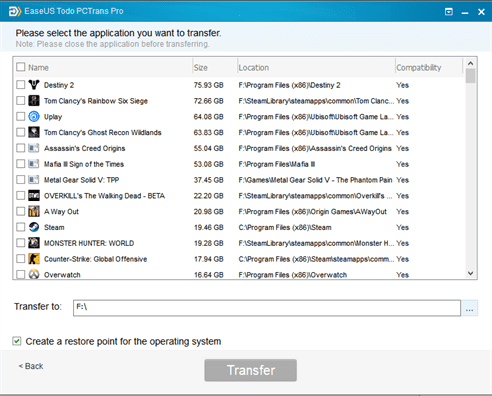Tick the Overwatch checkbox
This screenshot has width=492, height=396.
tap(21, 274)
